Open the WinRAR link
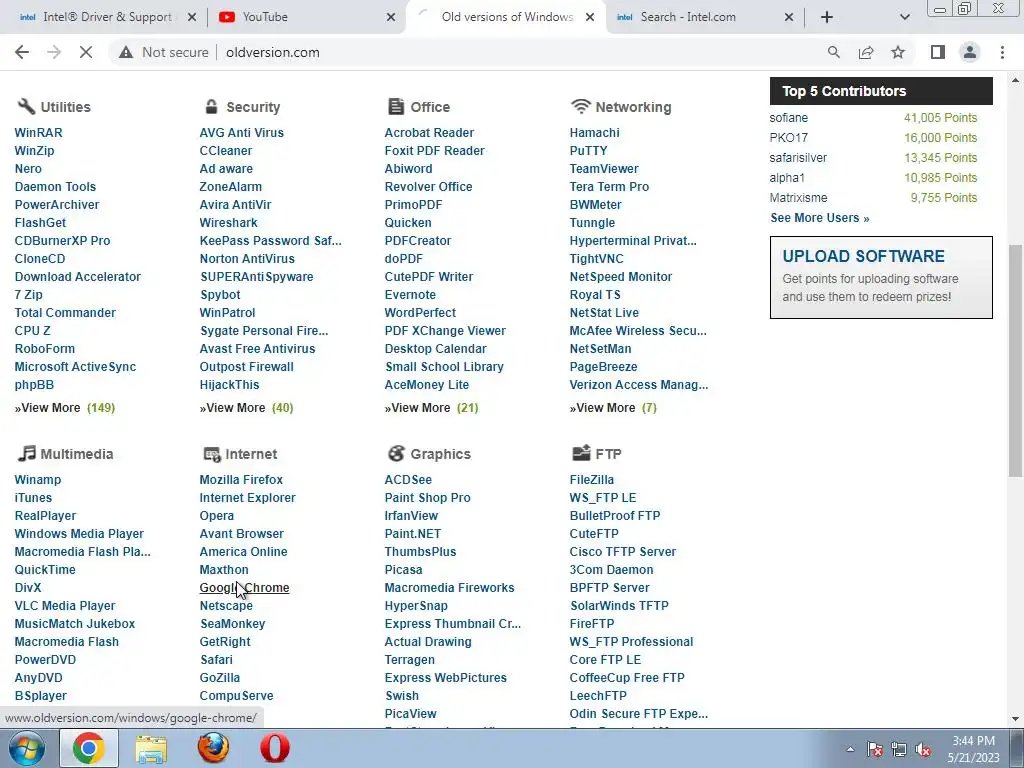This screenshot has width=1024, height=768. pos(39,133)
